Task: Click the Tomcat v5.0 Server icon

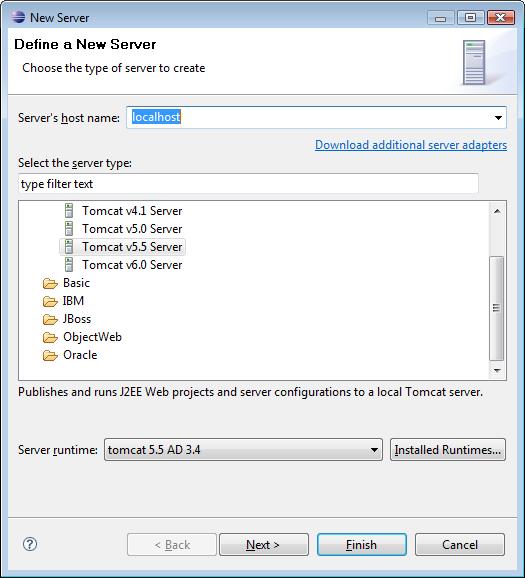Action: pyautogui.click(x=69, y=229)
